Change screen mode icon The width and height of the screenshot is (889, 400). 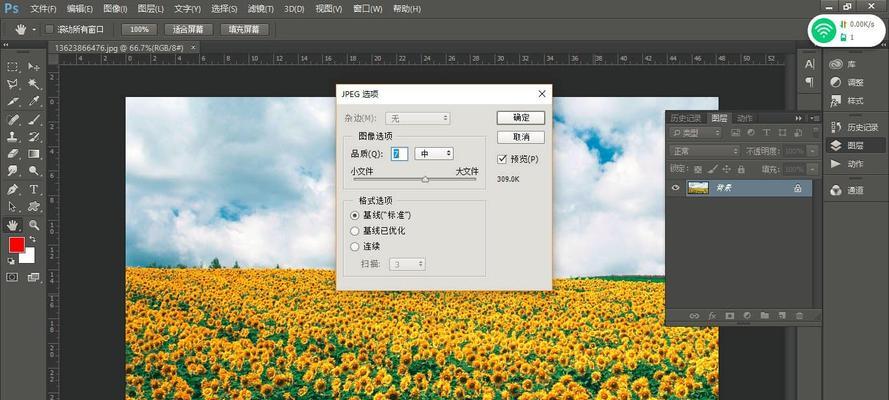33,277
